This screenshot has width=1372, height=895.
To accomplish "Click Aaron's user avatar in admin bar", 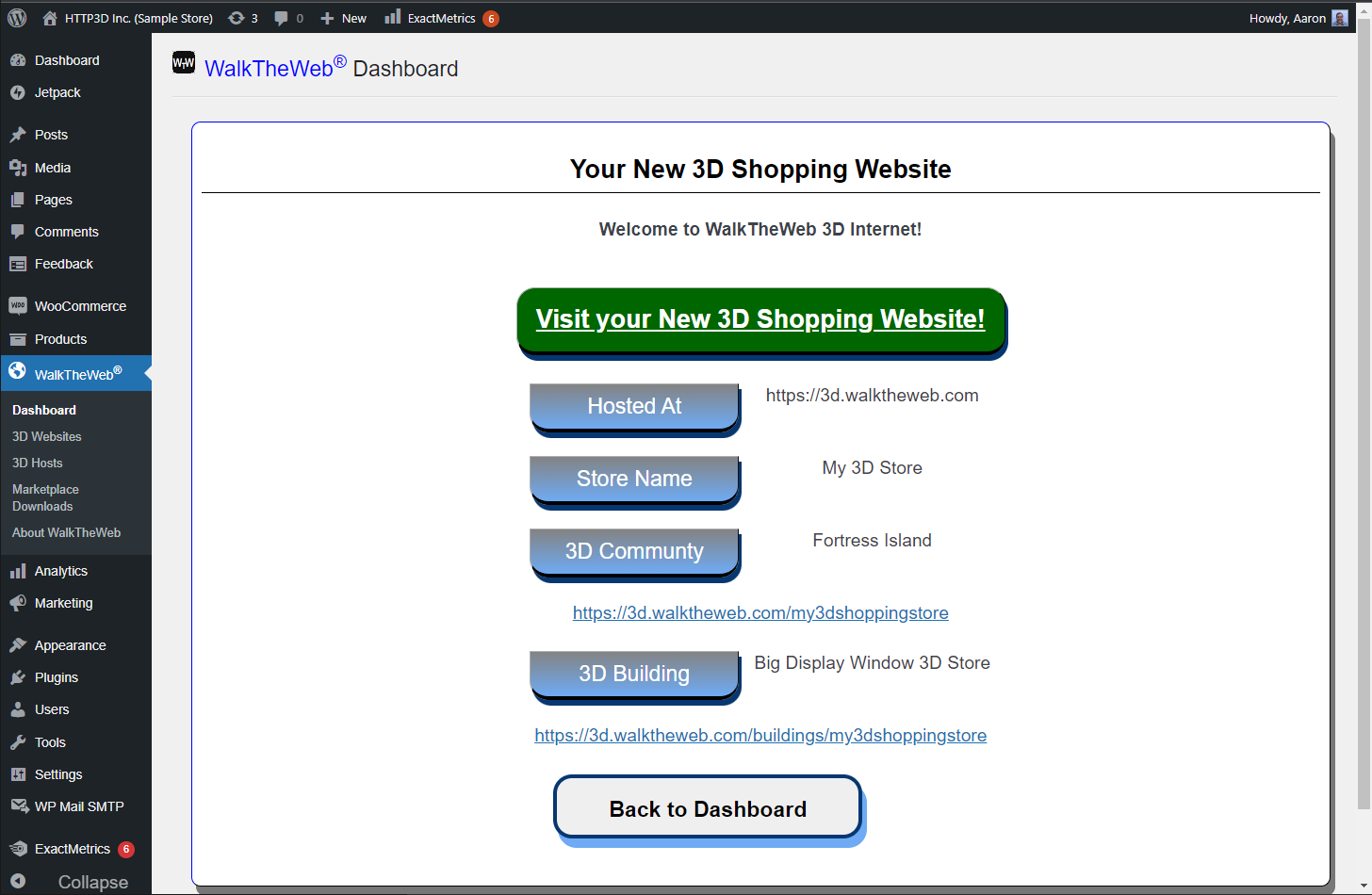I will 1340,18.
